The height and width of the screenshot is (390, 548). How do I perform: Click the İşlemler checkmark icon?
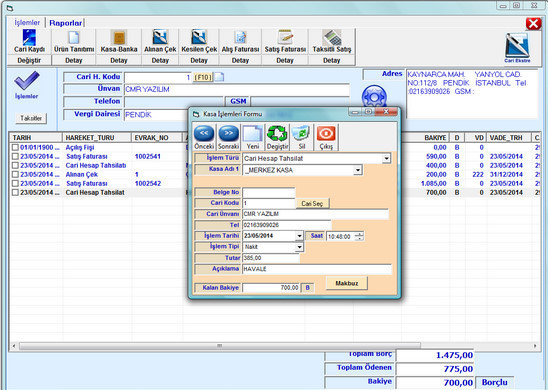27,80
